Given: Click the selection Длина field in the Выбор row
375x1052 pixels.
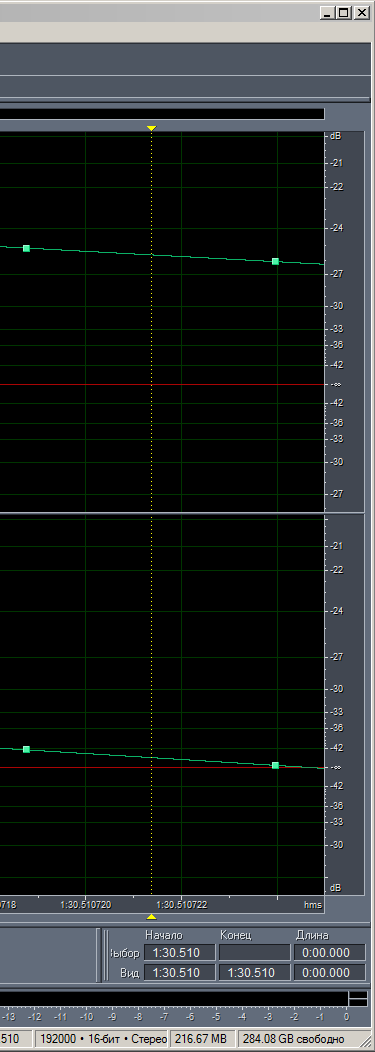Looking at the screenshot, I should (x=329, y=953).
